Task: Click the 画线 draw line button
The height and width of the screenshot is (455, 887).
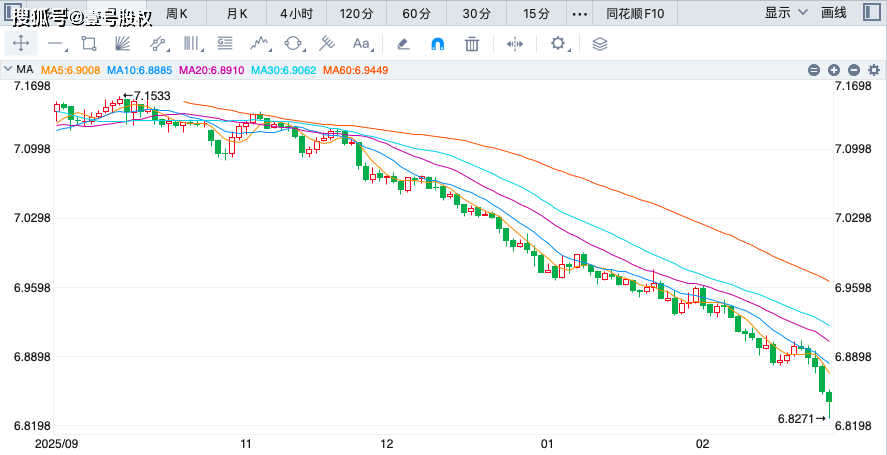Action: pos(833,13)
